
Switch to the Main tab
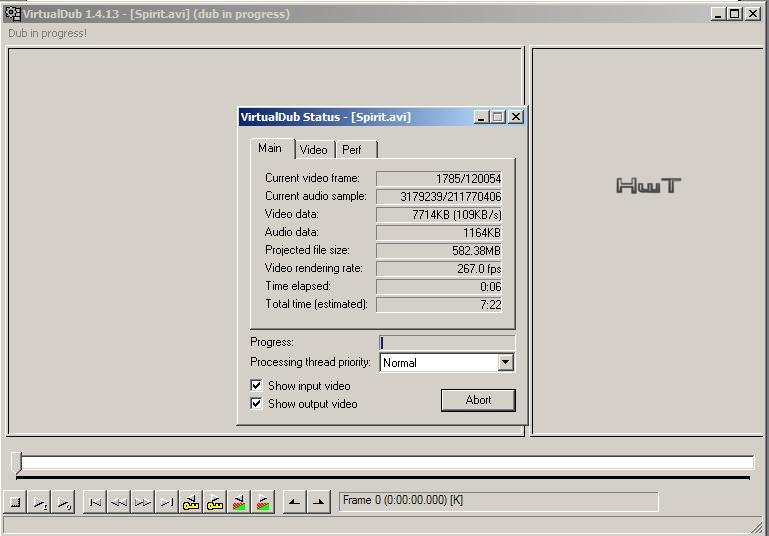270,148
